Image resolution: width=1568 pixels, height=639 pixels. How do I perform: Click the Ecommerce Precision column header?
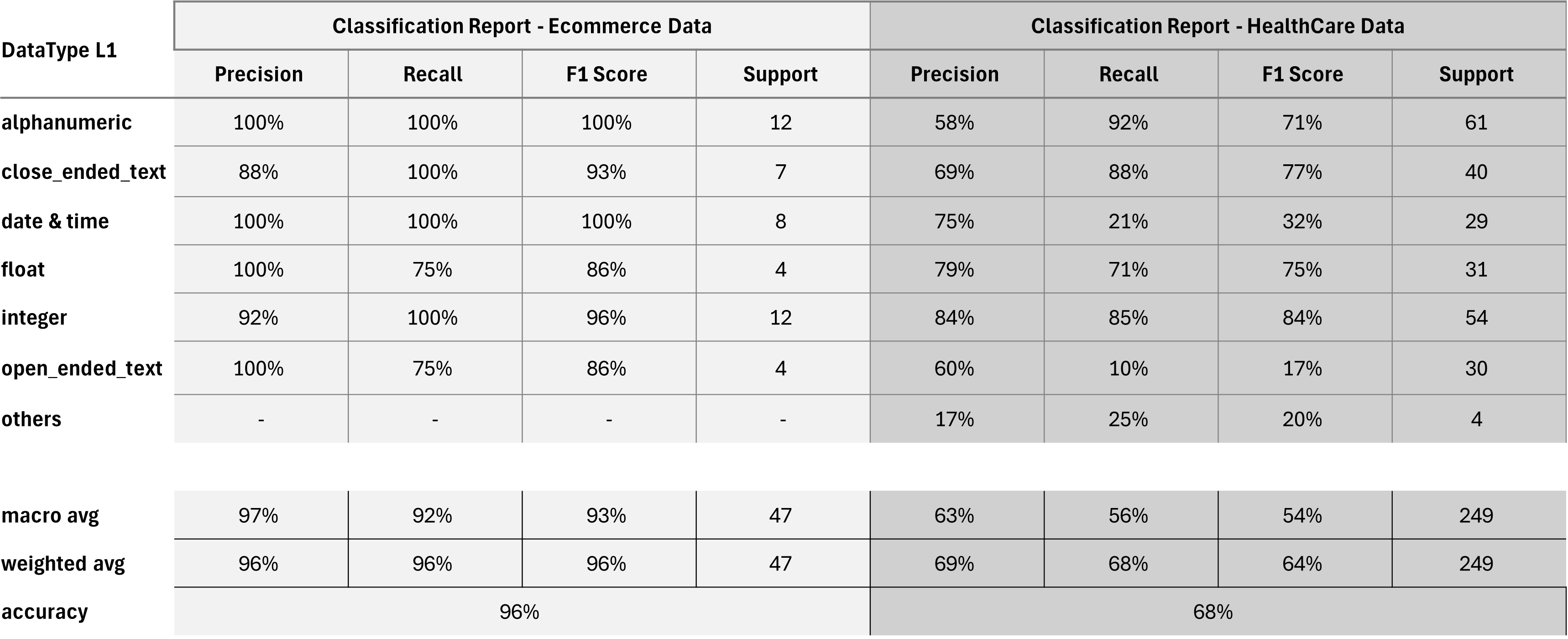[259, 74]
